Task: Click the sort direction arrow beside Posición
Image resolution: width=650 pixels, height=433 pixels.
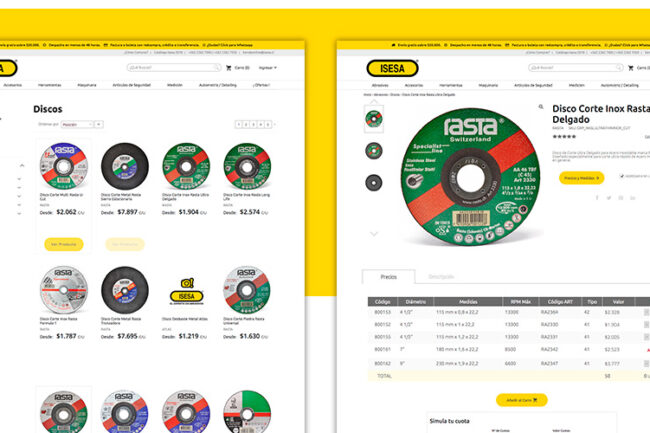Action: (101, 125)
